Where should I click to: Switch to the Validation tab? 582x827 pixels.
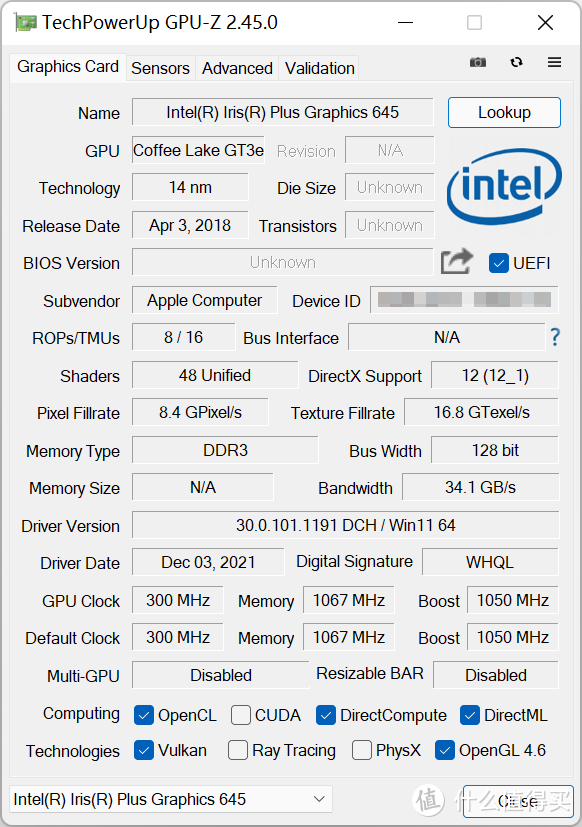click(x=319, y=68)
